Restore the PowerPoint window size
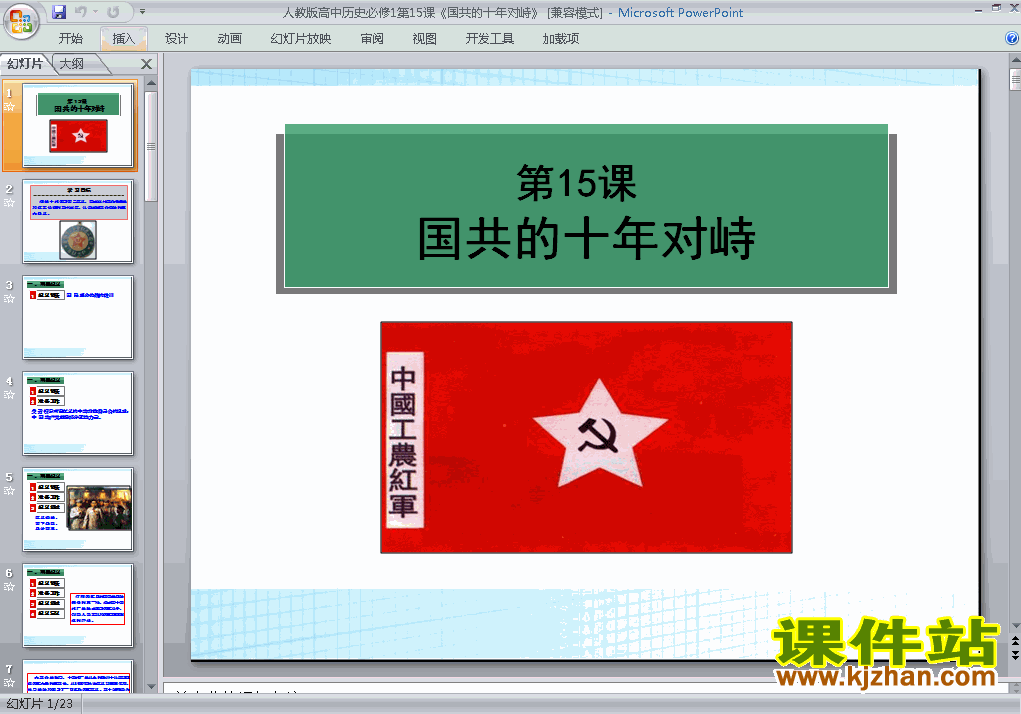The image size is (1021, 714). point(996,8)
